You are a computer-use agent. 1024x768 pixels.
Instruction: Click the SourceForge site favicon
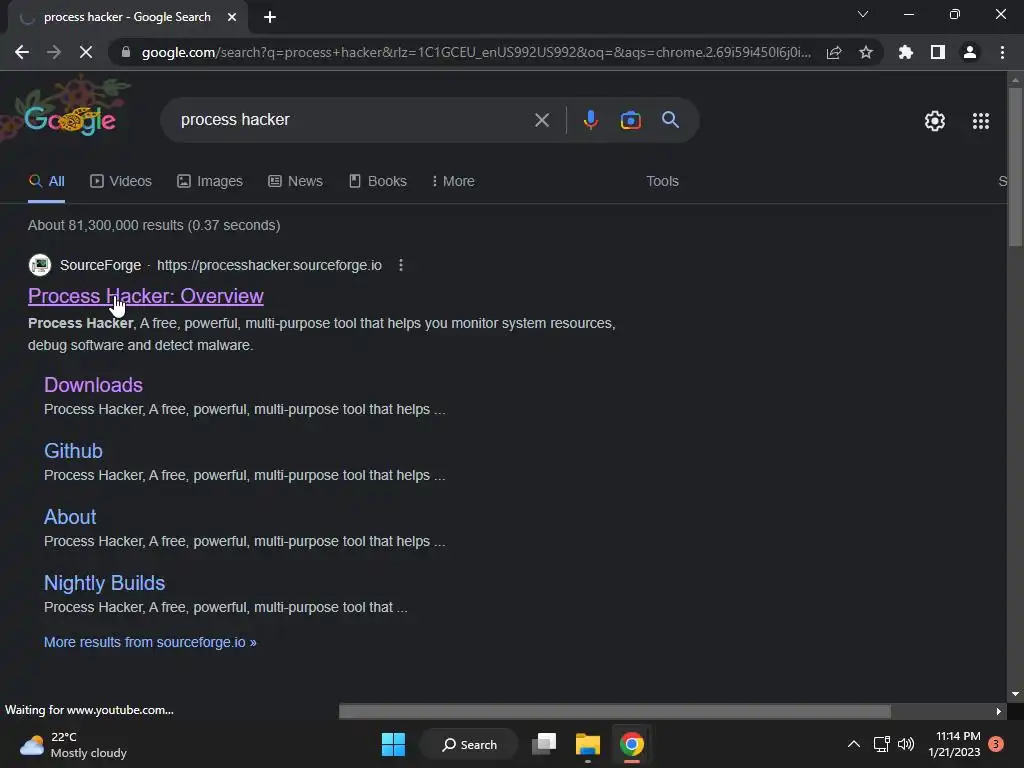coord(40,265)
